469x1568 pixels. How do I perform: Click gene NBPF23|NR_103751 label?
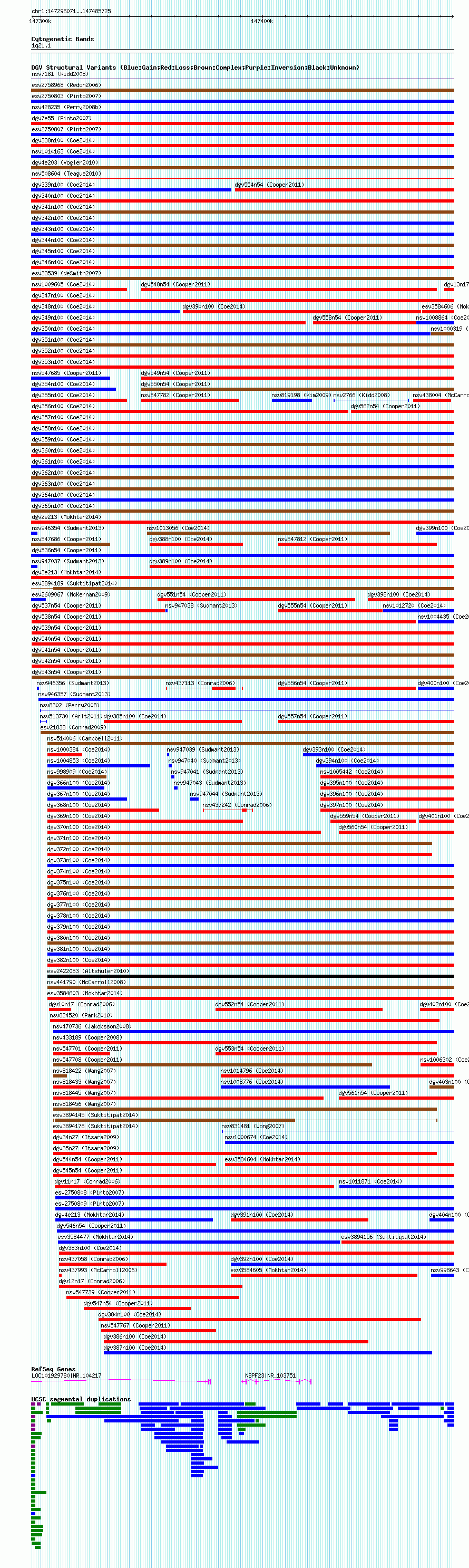tap(270, 1375)
